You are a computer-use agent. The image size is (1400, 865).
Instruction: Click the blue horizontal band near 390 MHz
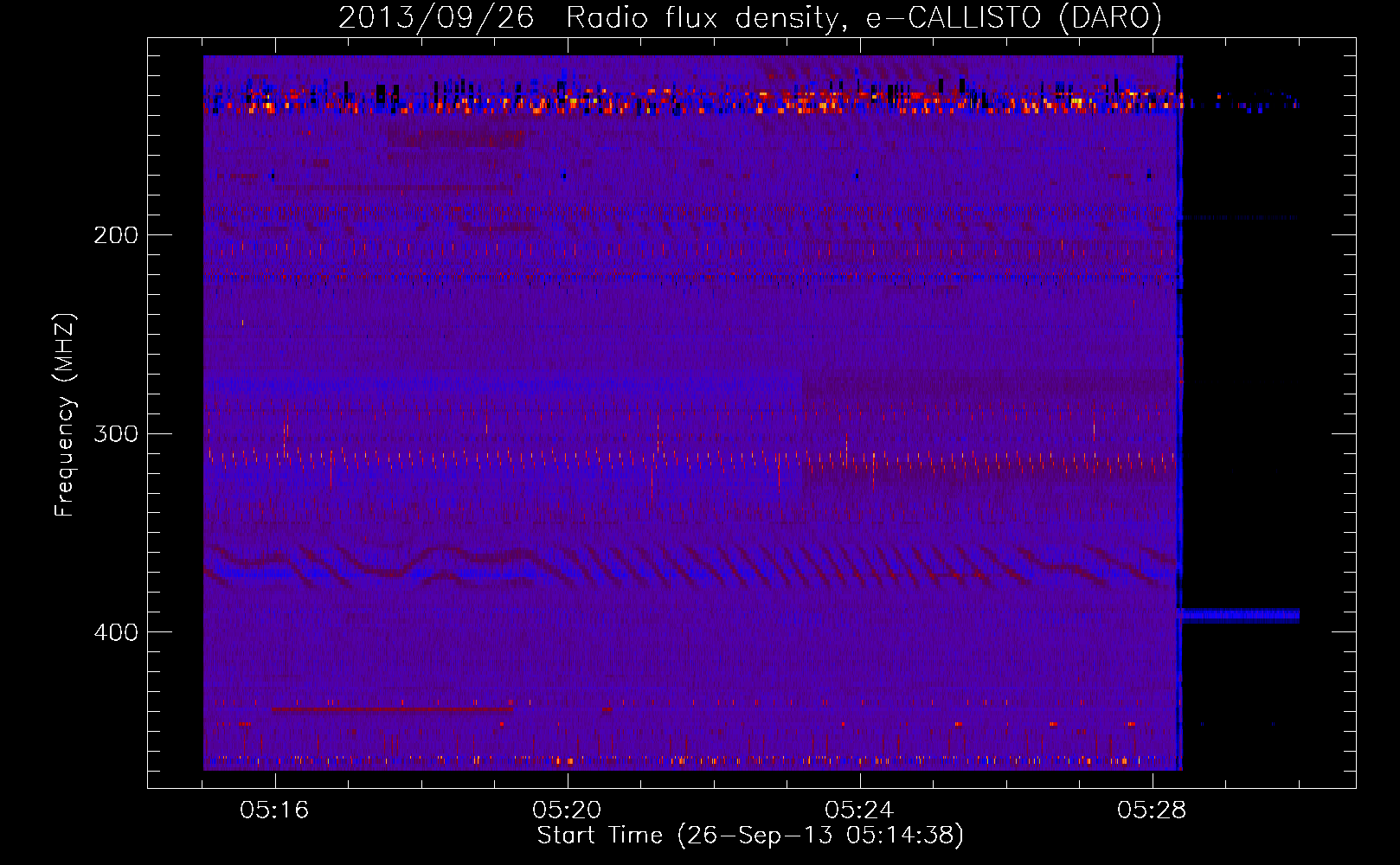(x=1239, y=616)
